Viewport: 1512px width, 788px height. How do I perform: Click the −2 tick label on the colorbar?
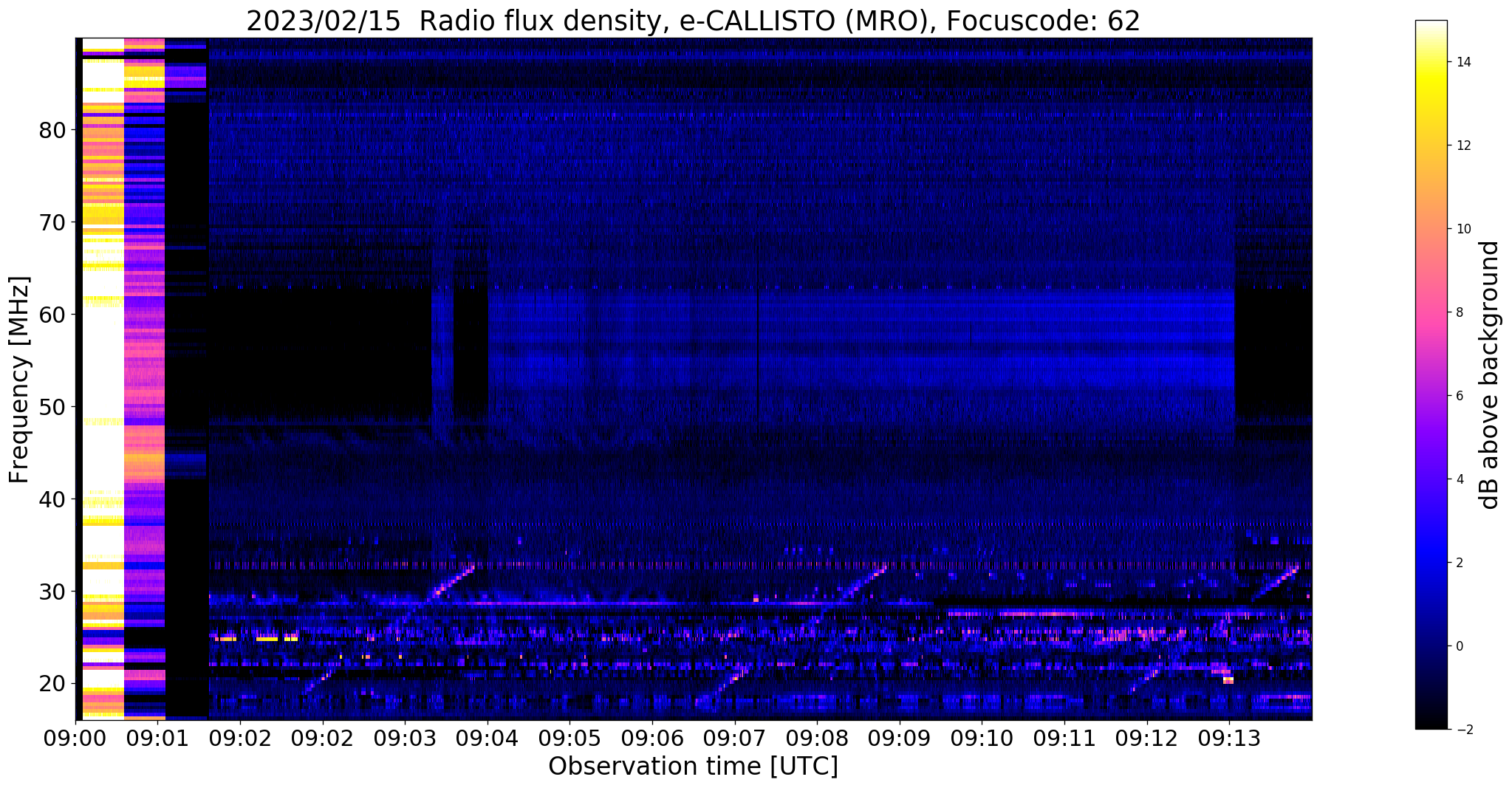pyautogui.click(x=1463, y=730)
